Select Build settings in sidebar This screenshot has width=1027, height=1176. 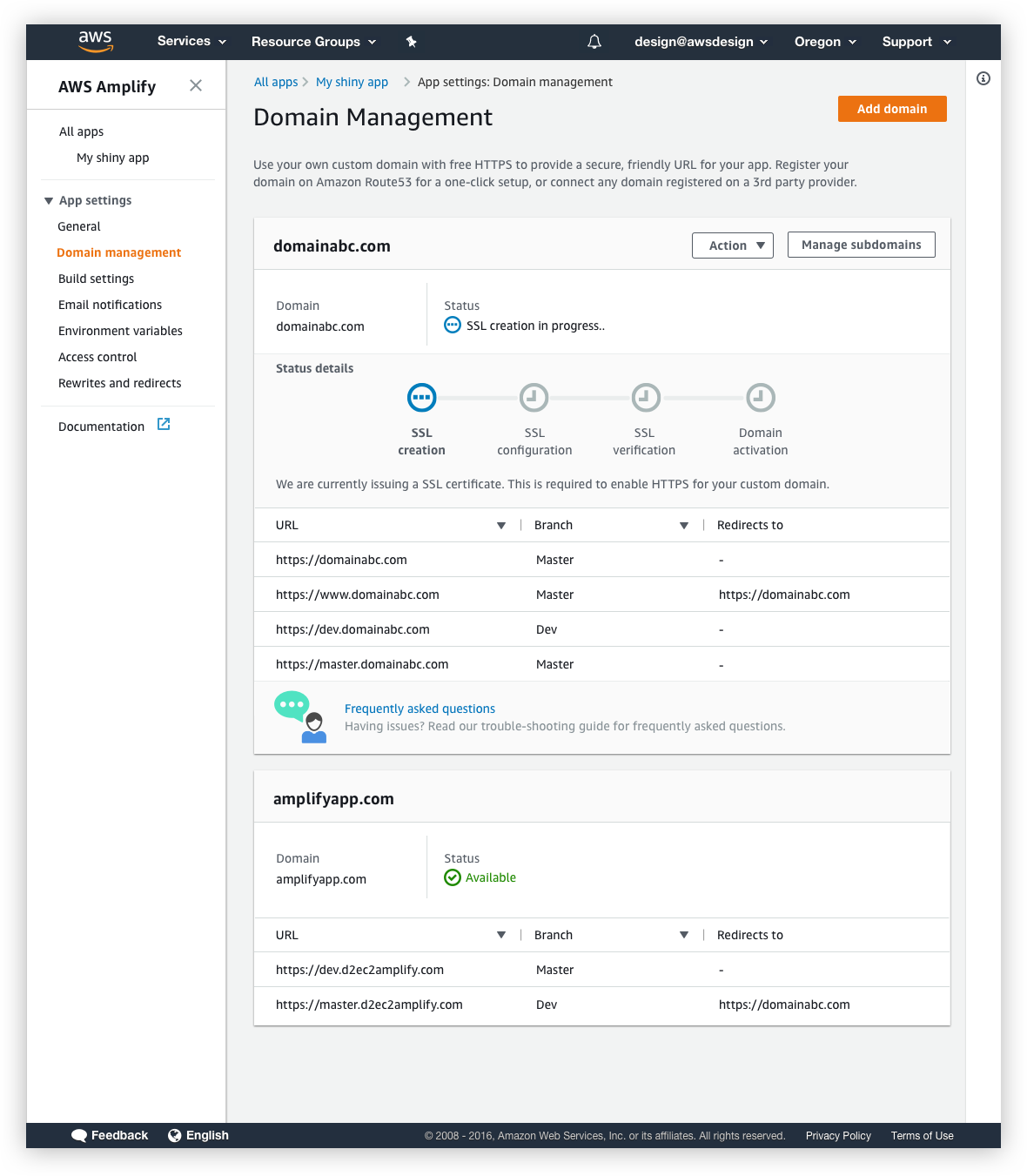pyautogui.click(x=97, y=279)
